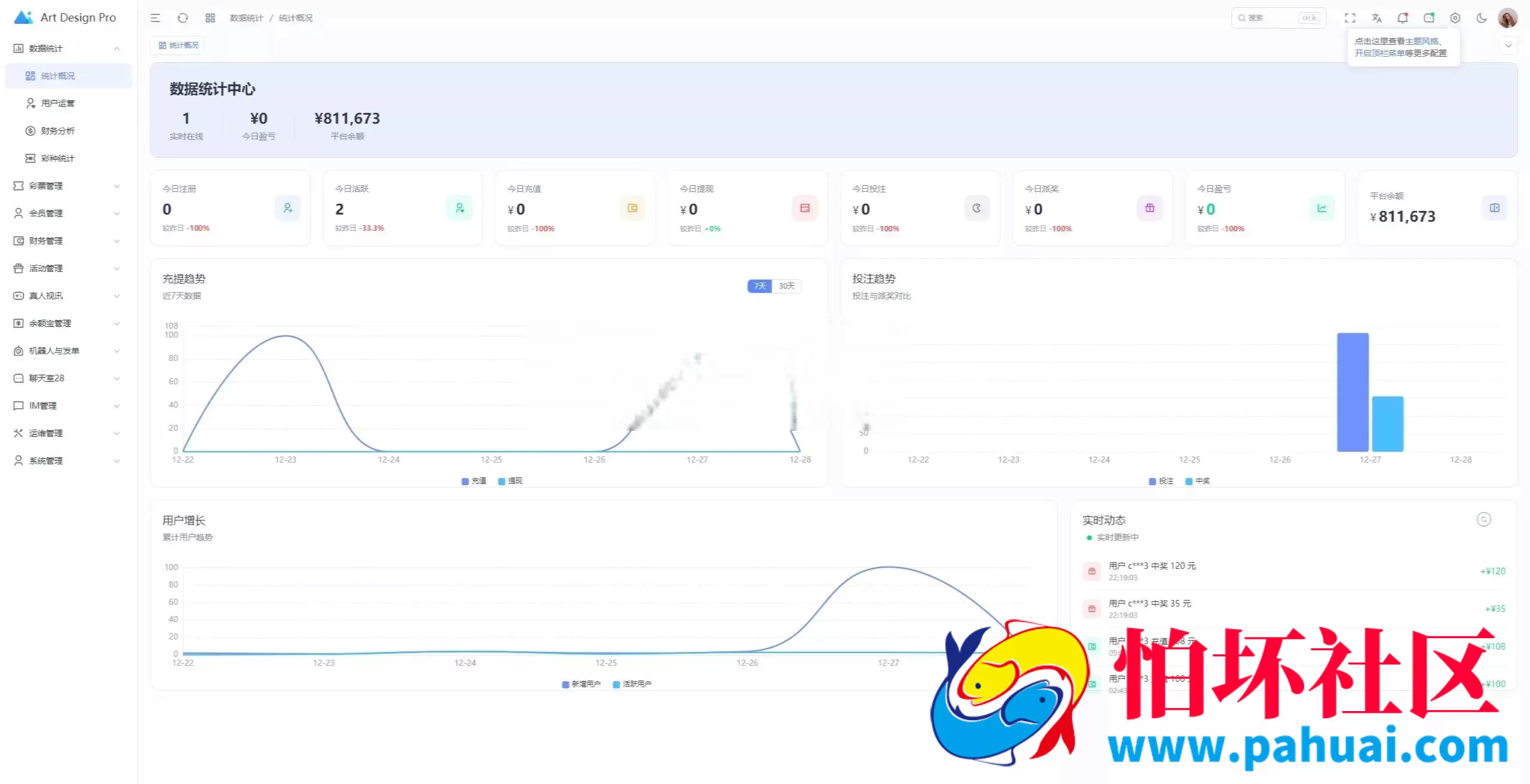Open 统计概况 in the sidebar
The image size is (1530, 784).
68,76
